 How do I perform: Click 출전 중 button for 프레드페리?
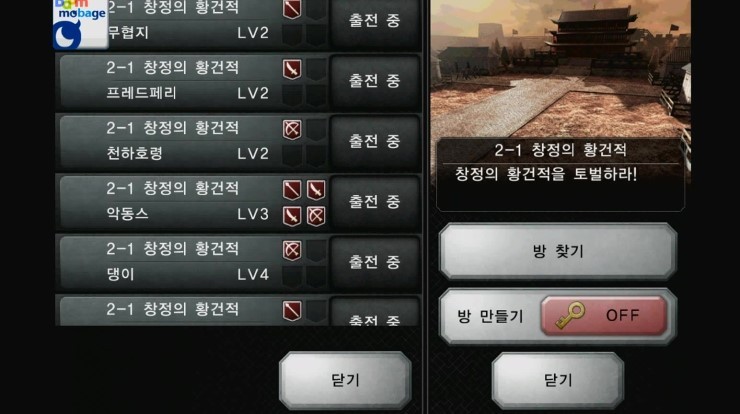(374, 82)
